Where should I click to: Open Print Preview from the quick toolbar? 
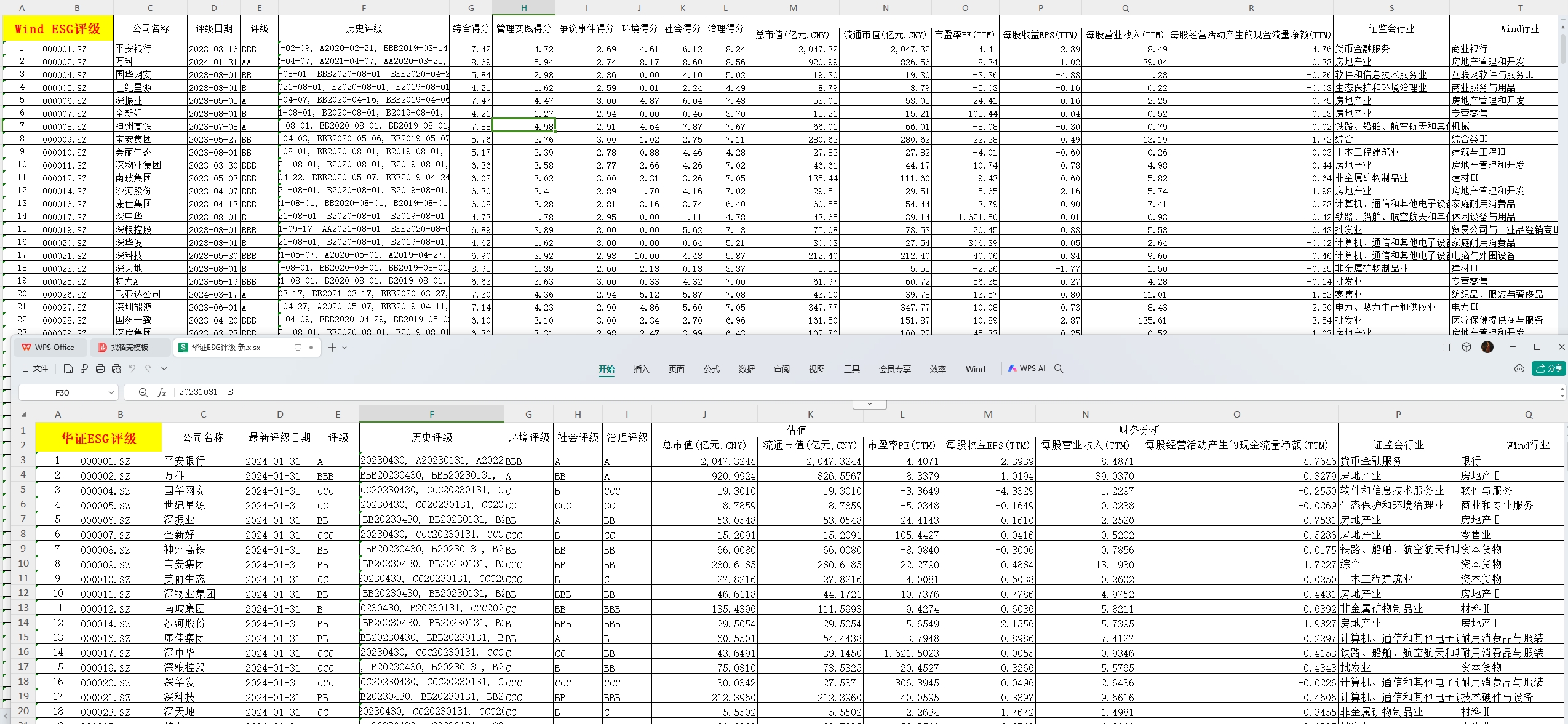(116, 368)
